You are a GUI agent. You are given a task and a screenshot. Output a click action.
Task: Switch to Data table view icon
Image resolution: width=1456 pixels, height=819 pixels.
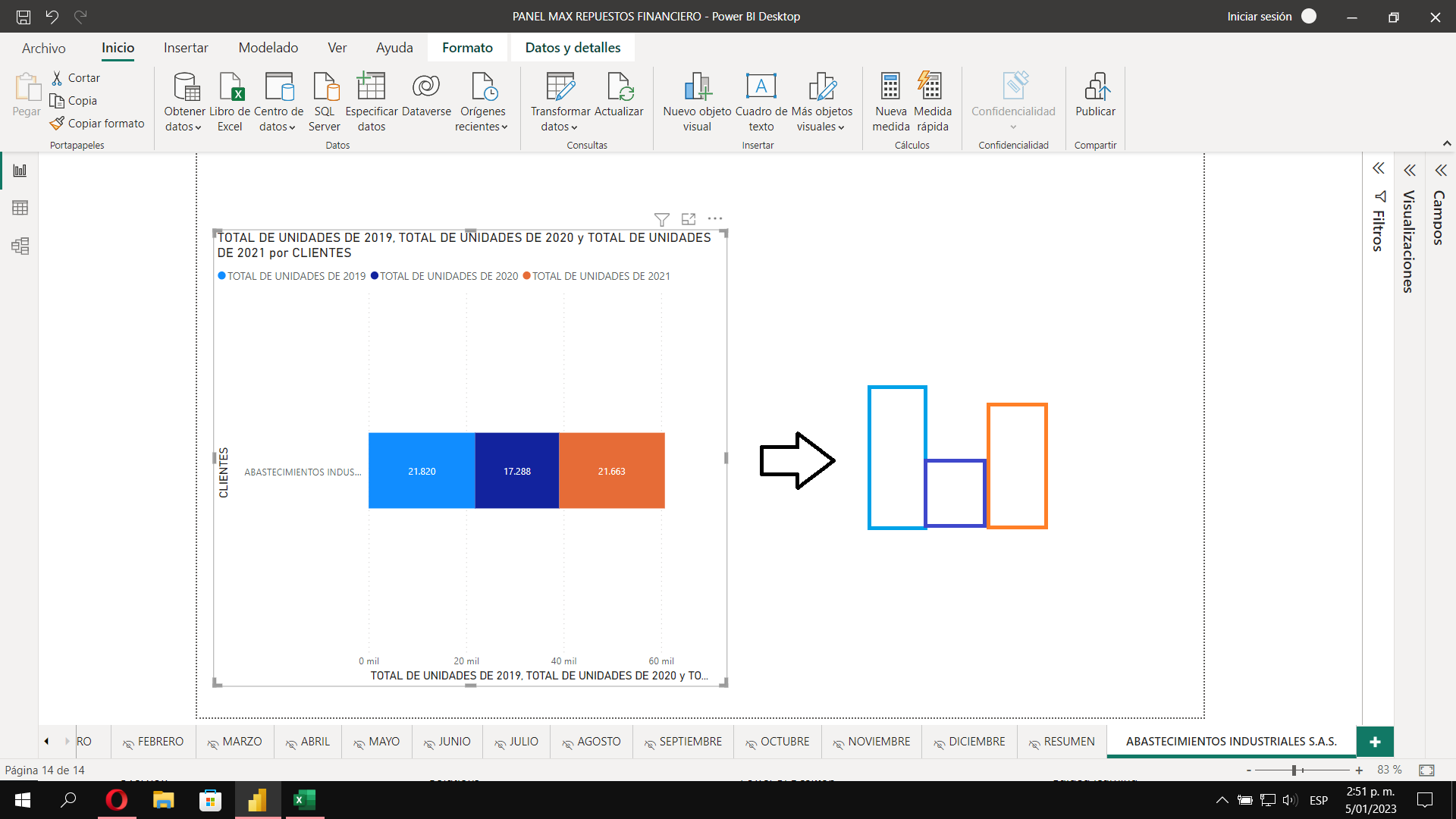coord(20,208)
